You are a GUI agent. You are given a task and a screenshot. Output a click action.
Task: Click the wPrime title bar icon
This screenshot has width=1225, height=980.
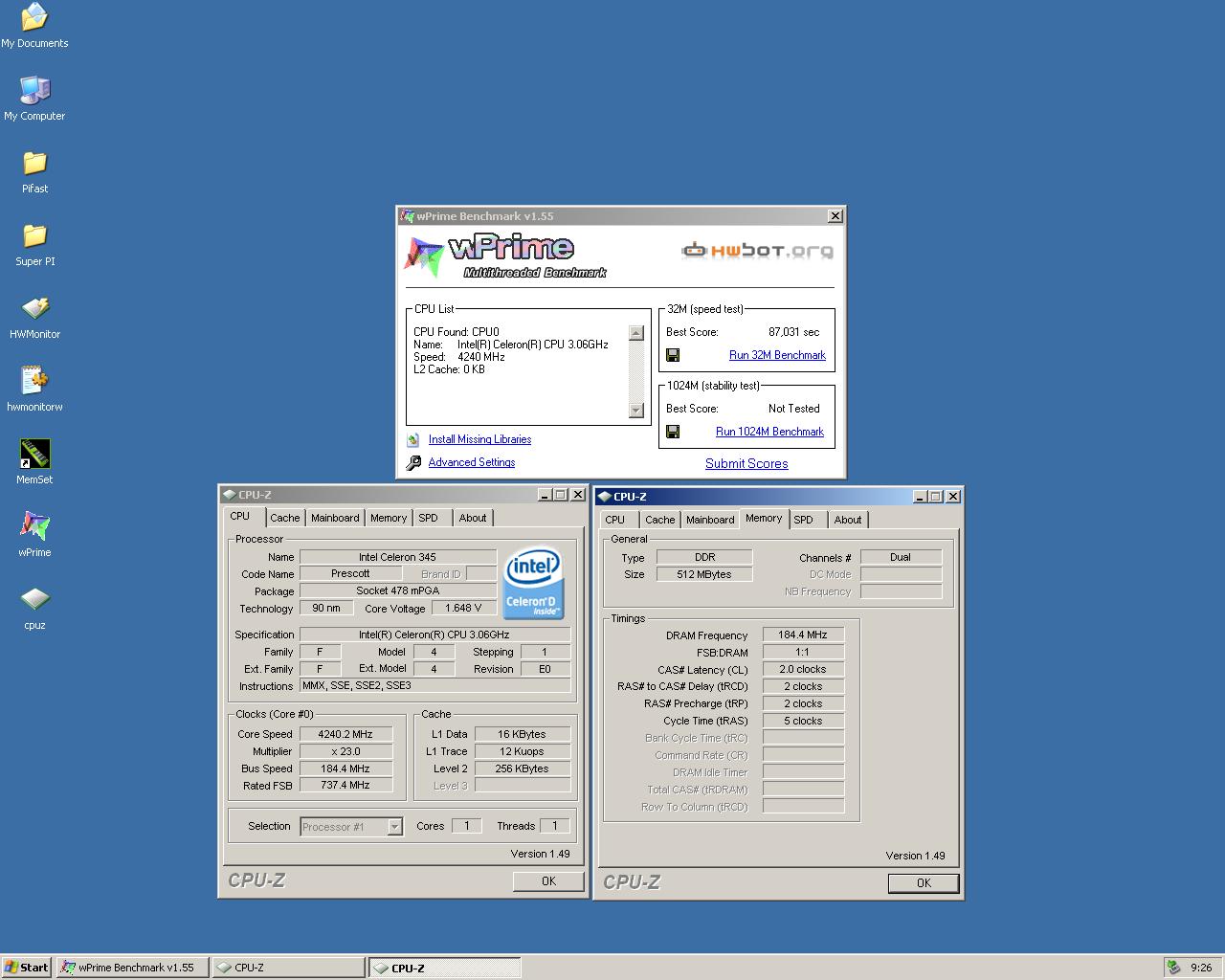407,216
